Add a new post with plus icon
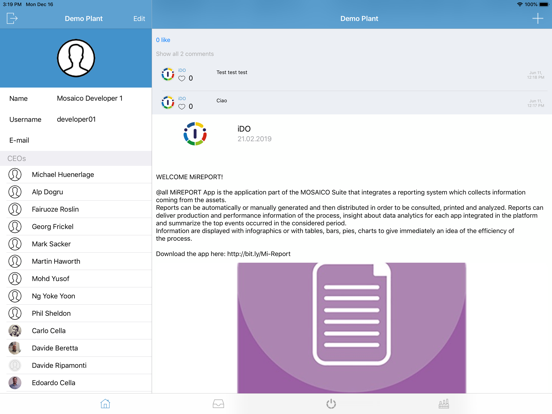This screenshot has width=552, height=414. click(x=537, y=18)
